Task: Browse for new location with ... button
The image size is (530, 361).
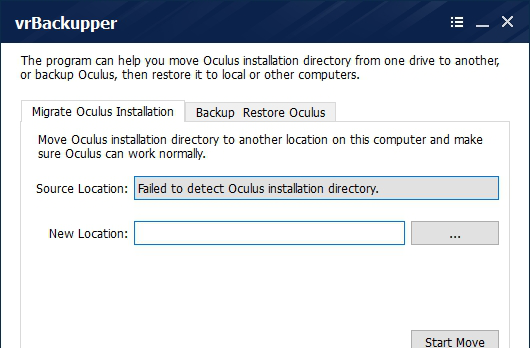Action: pos(455,233)
